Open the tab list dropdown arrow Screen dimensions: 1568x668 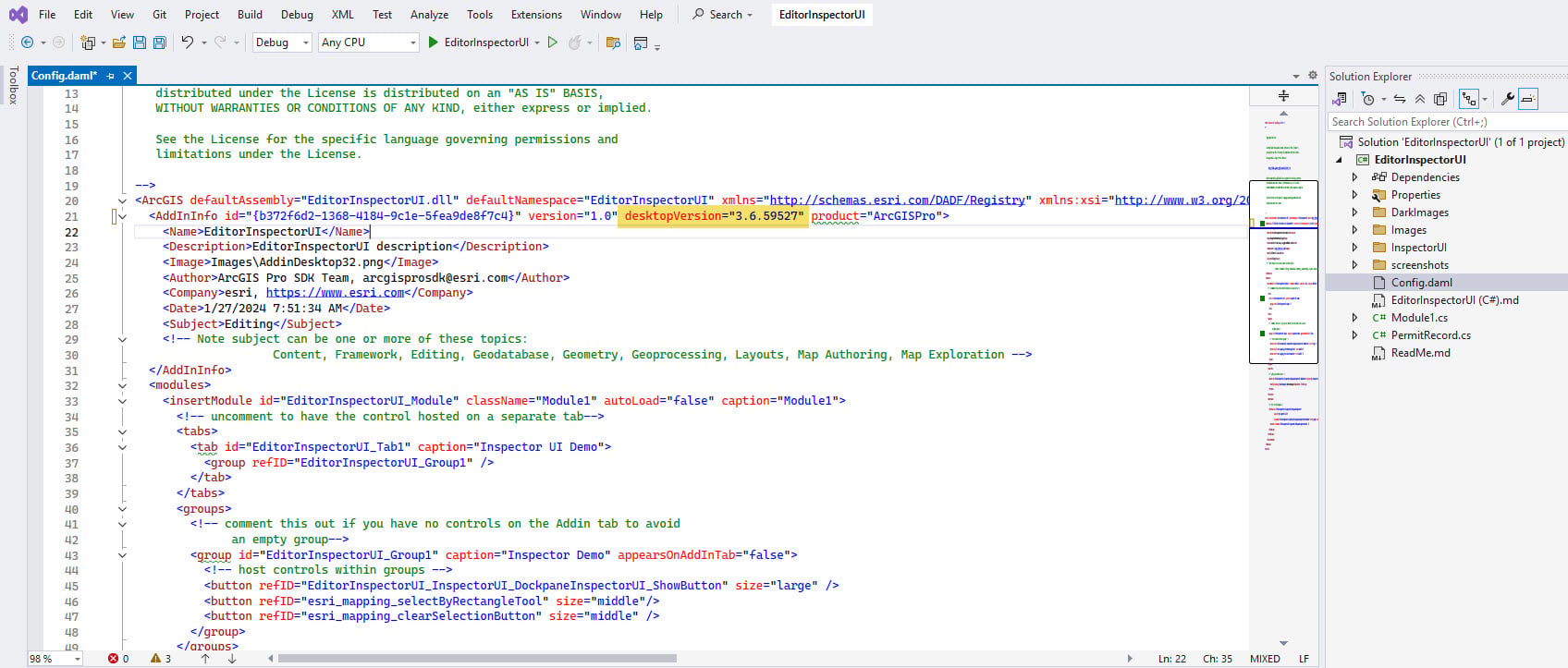tap(1295, 76)
